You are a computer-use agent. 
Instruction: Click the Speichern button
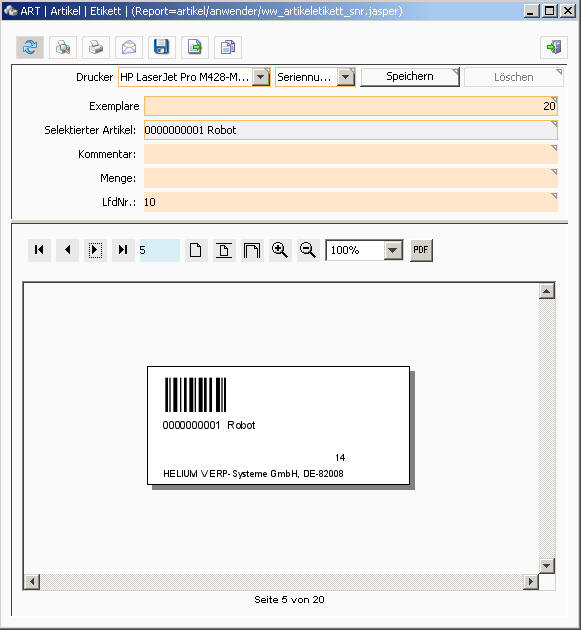410,77
